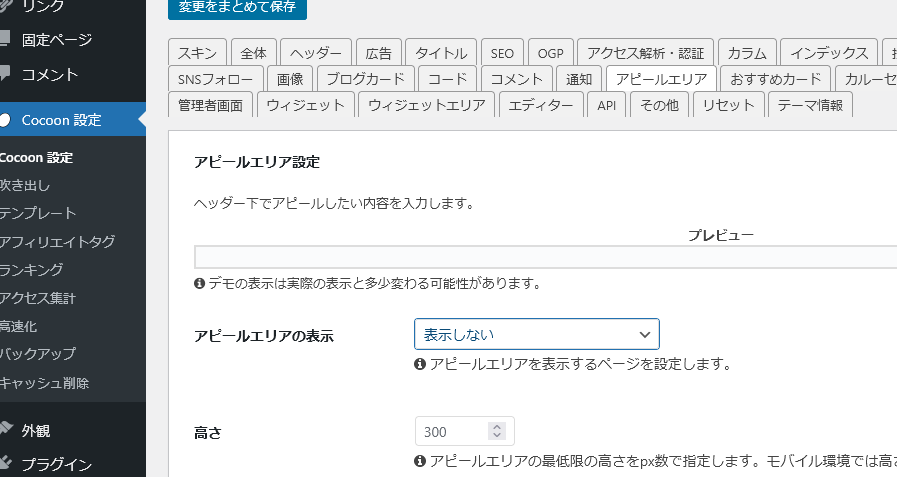
Task: Open the アピールエリアの表示 dropdown
Action: (536, 334)
